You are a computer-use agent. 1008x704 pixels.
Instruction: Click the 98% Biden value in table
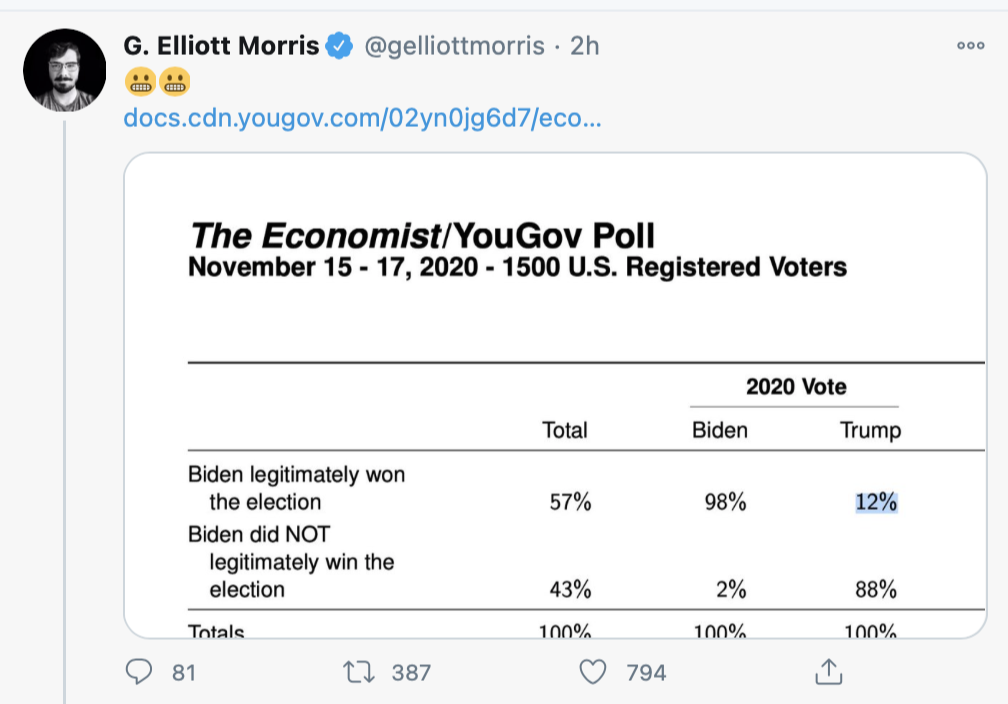pos(725,502)
